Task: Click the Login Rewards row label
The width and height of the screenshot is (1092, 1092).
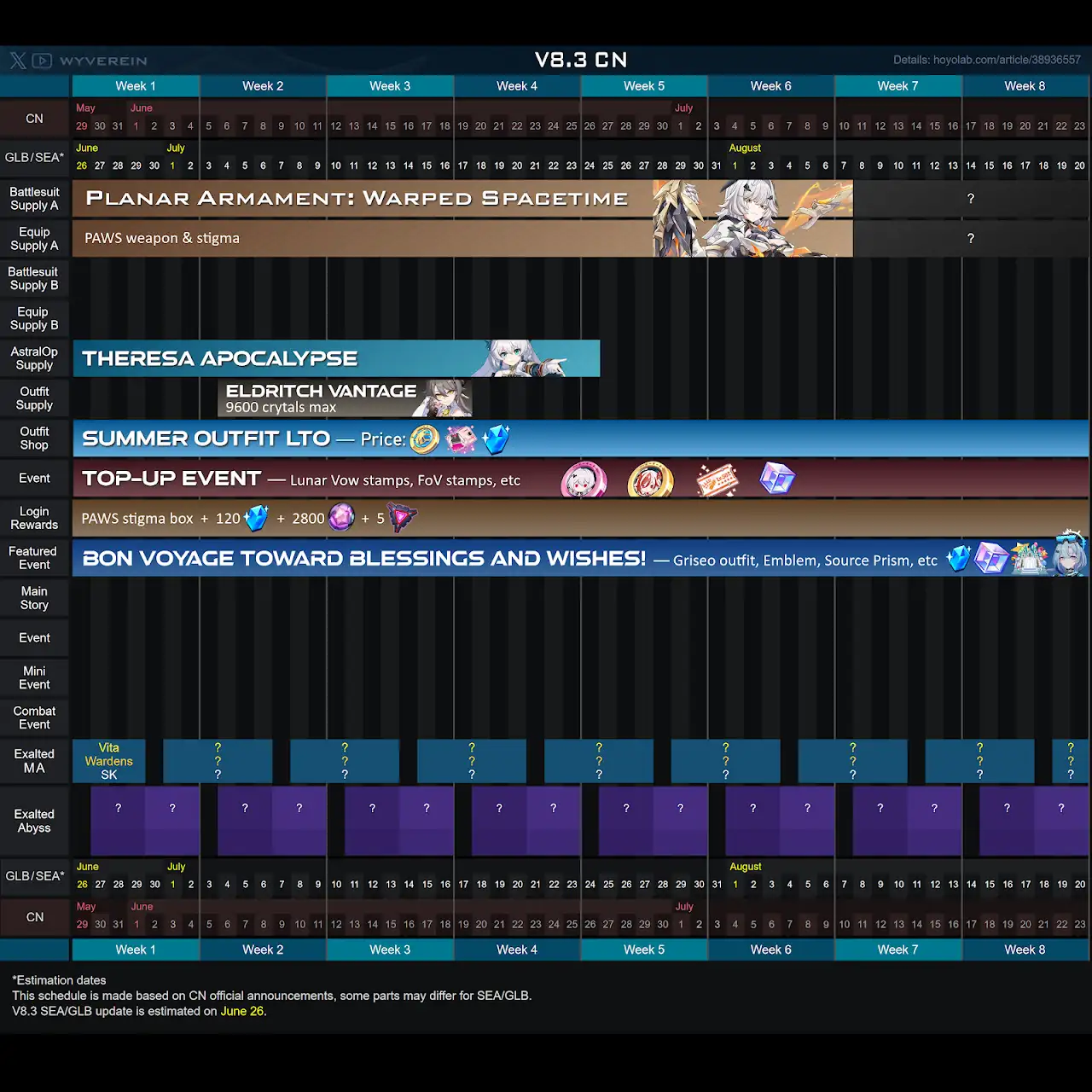Action: click(x=34, y=518)
